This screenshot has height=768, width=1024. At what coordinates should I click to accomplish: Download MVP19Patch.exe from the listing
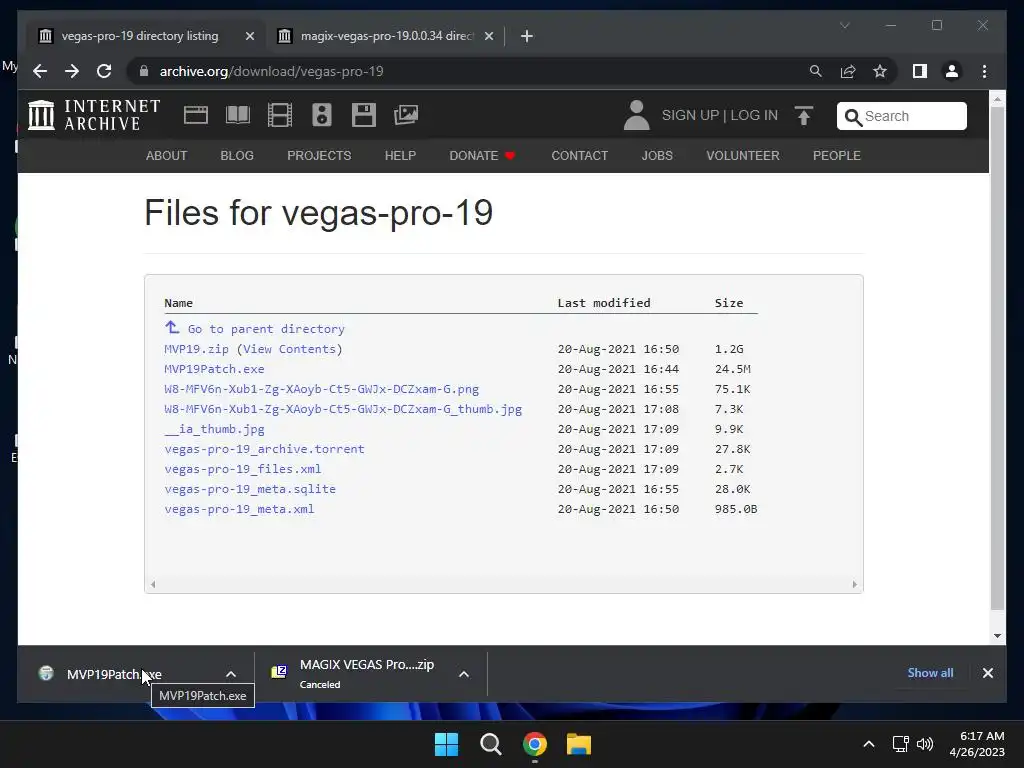[x=214, y=369]
